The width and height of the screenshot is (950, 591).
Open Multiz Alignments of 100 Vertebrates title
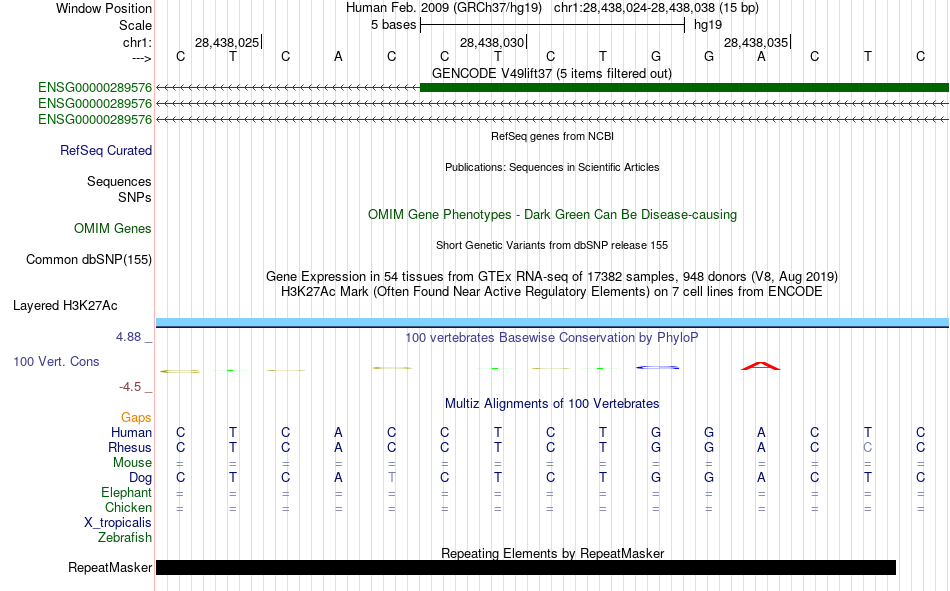click(x=552, y=404)
